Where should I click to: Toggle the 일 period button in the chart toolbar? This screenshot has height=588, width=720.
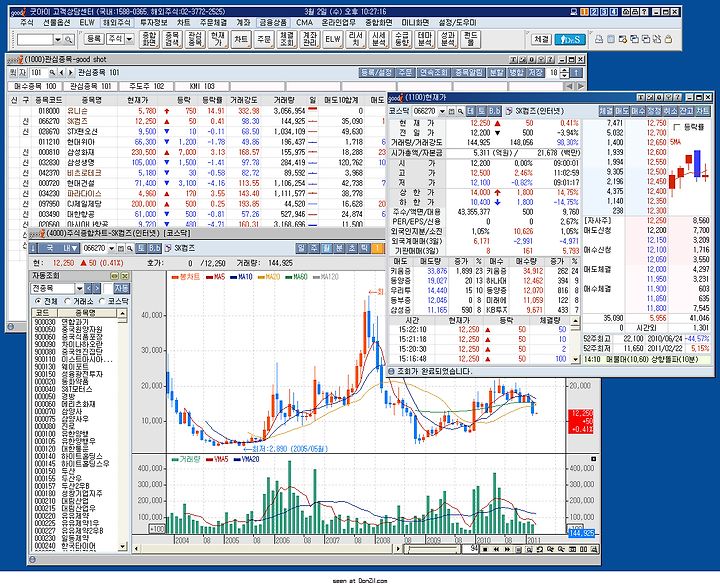(x=301, y=248)
